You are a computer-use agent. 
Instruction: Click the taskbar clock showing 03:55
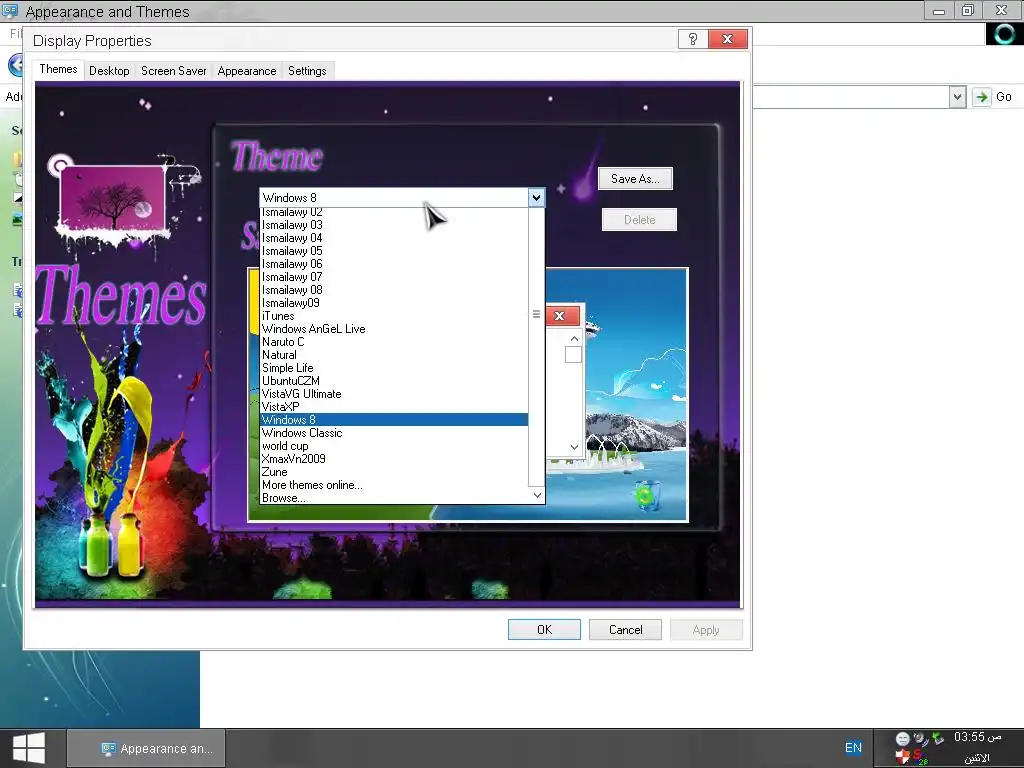tap(977, 737)
